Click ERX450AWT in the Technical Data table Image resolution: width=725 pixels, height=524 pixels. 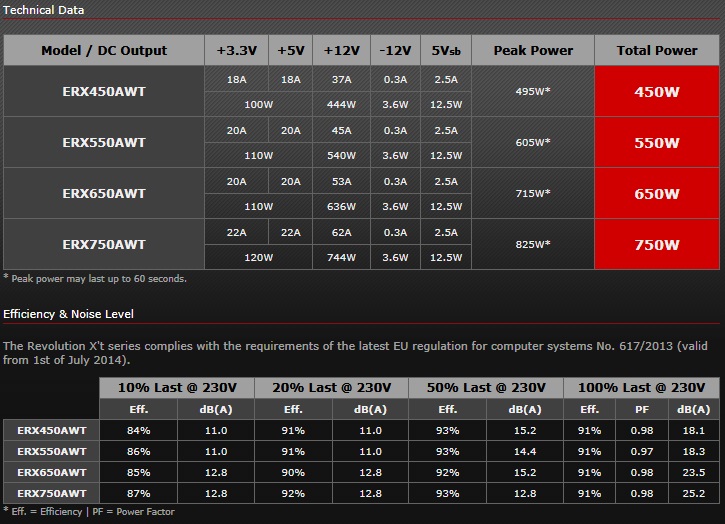pyautogui.click(x=104, y=91)
